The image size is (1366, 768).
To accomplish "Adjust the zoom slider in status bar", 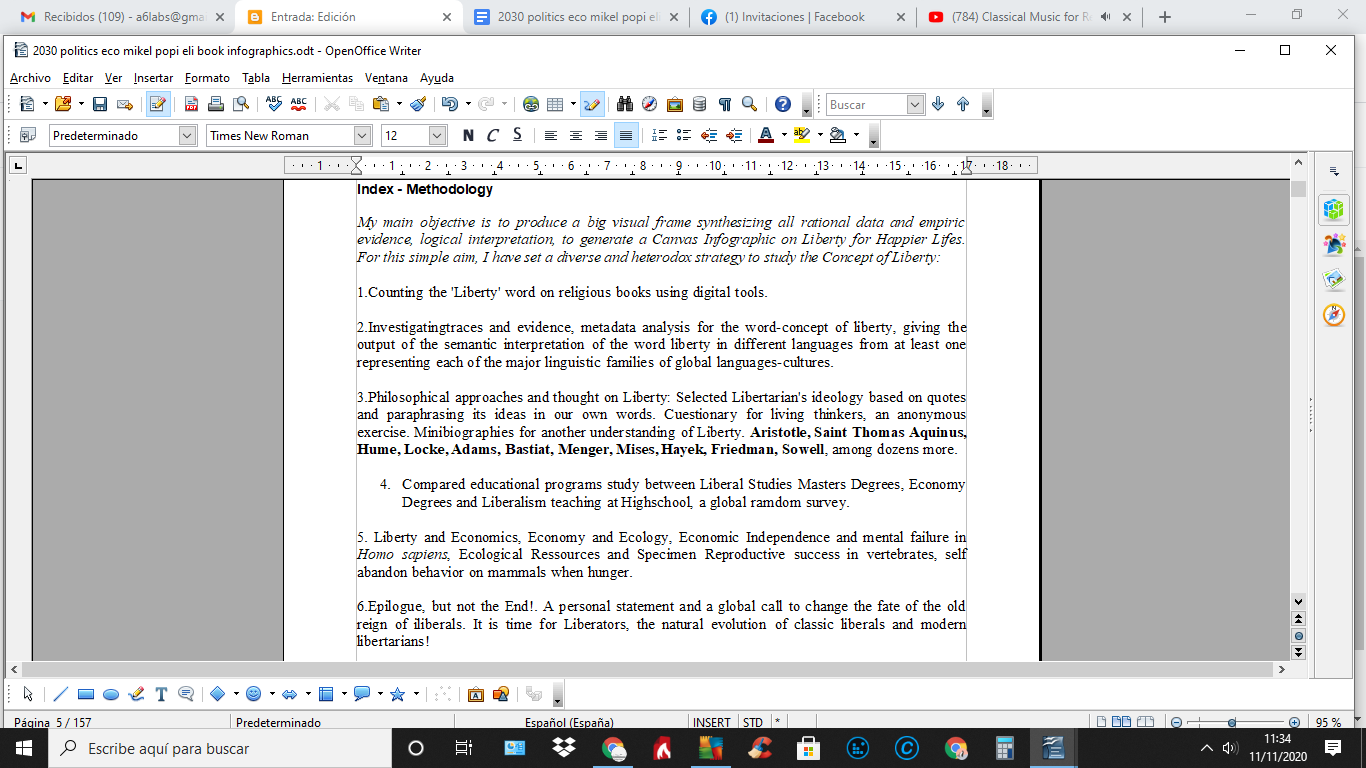I will (x=1232, y=722).
